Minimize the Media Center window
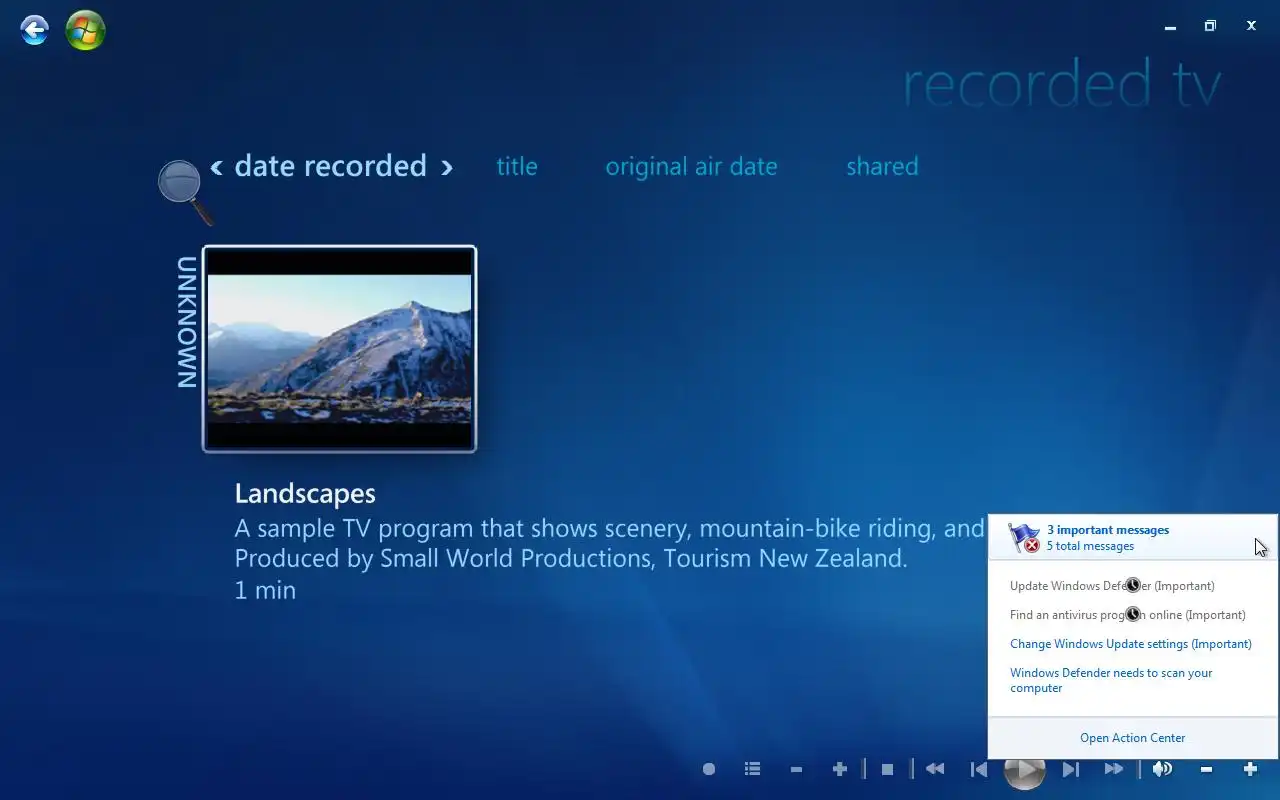Screen dimensions: 1280x800 (1170, 27)
